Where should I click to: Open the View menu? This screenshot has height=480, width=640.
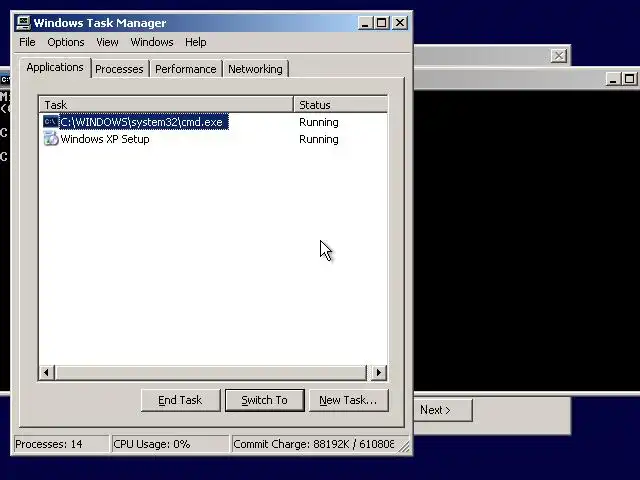(107, 42)
